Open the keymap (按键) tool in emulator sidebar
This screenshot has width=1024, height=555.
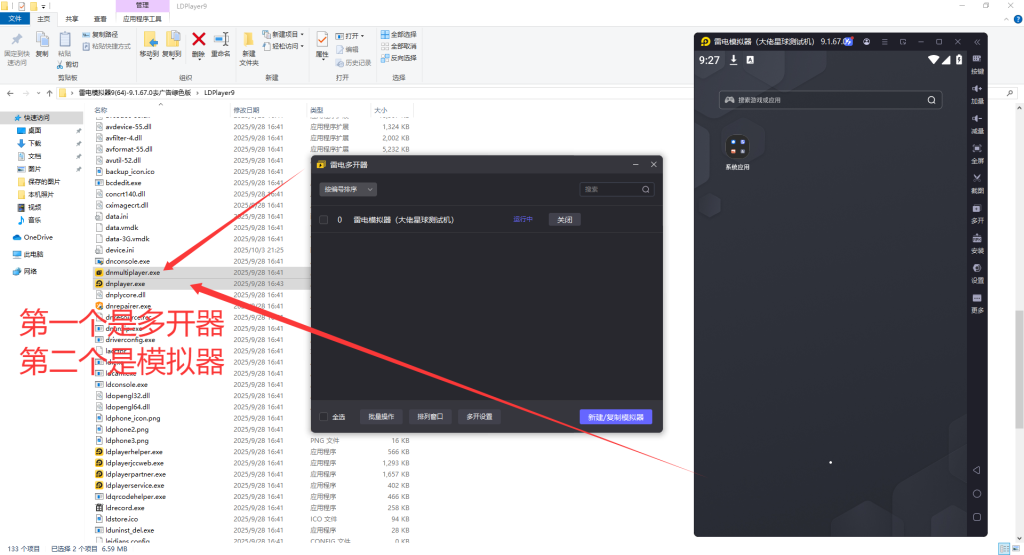pos(977,63)
